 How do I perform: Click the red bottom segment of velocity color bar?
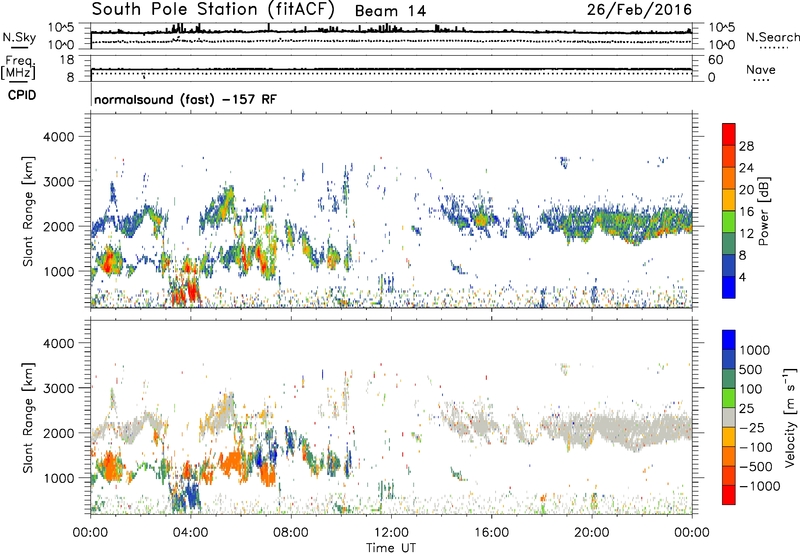click(729, 495)
